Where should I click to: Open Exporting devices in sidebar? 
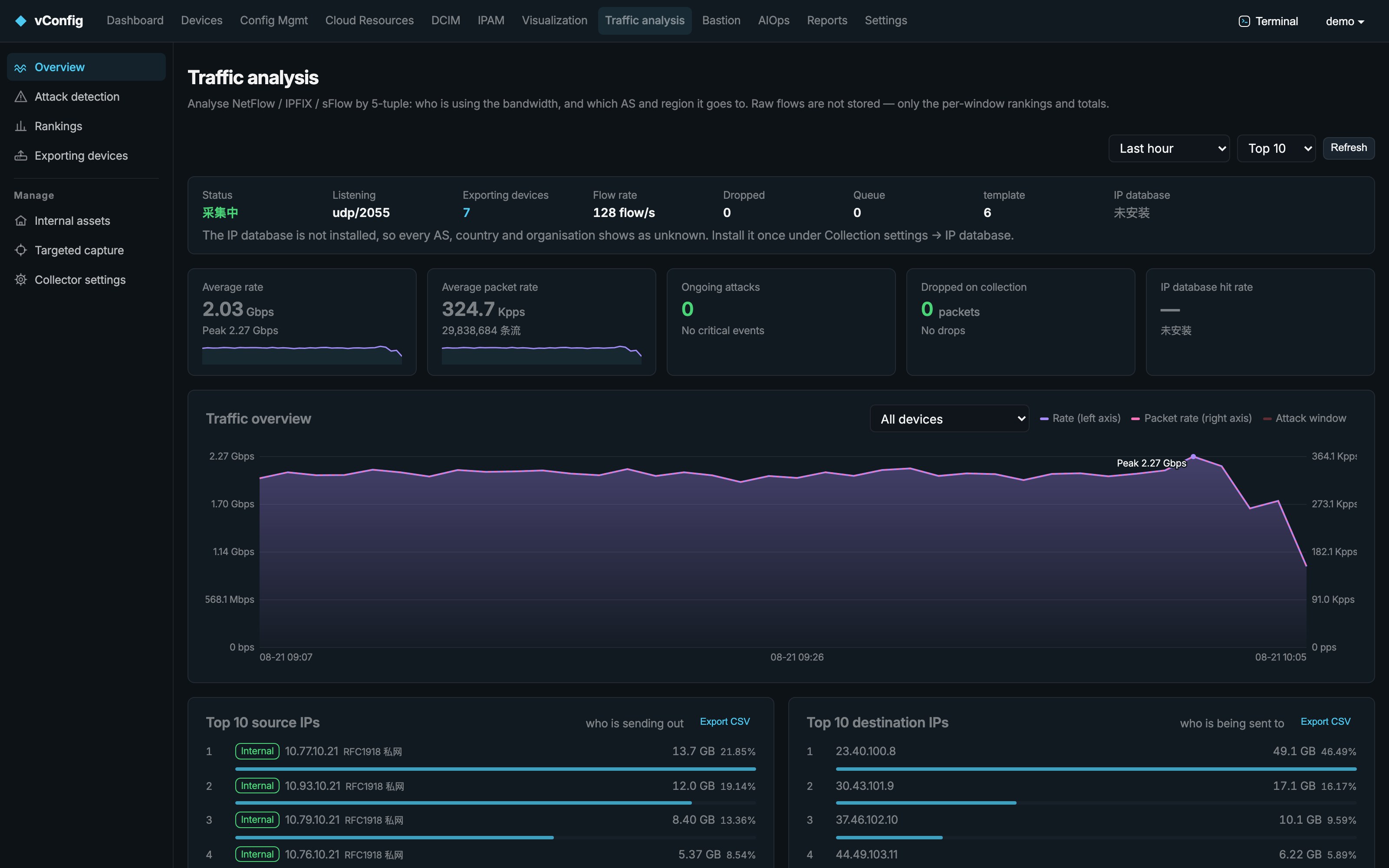[x=86, y=155]
